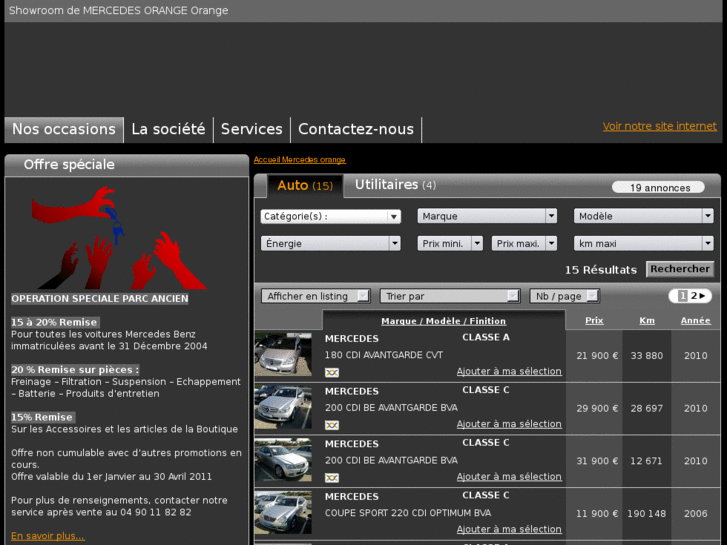Image resolution: width=727 pixels, height=545 pixels.
Task: Expand the Catégorie(s) dropdown
Action: click(330, 216)
